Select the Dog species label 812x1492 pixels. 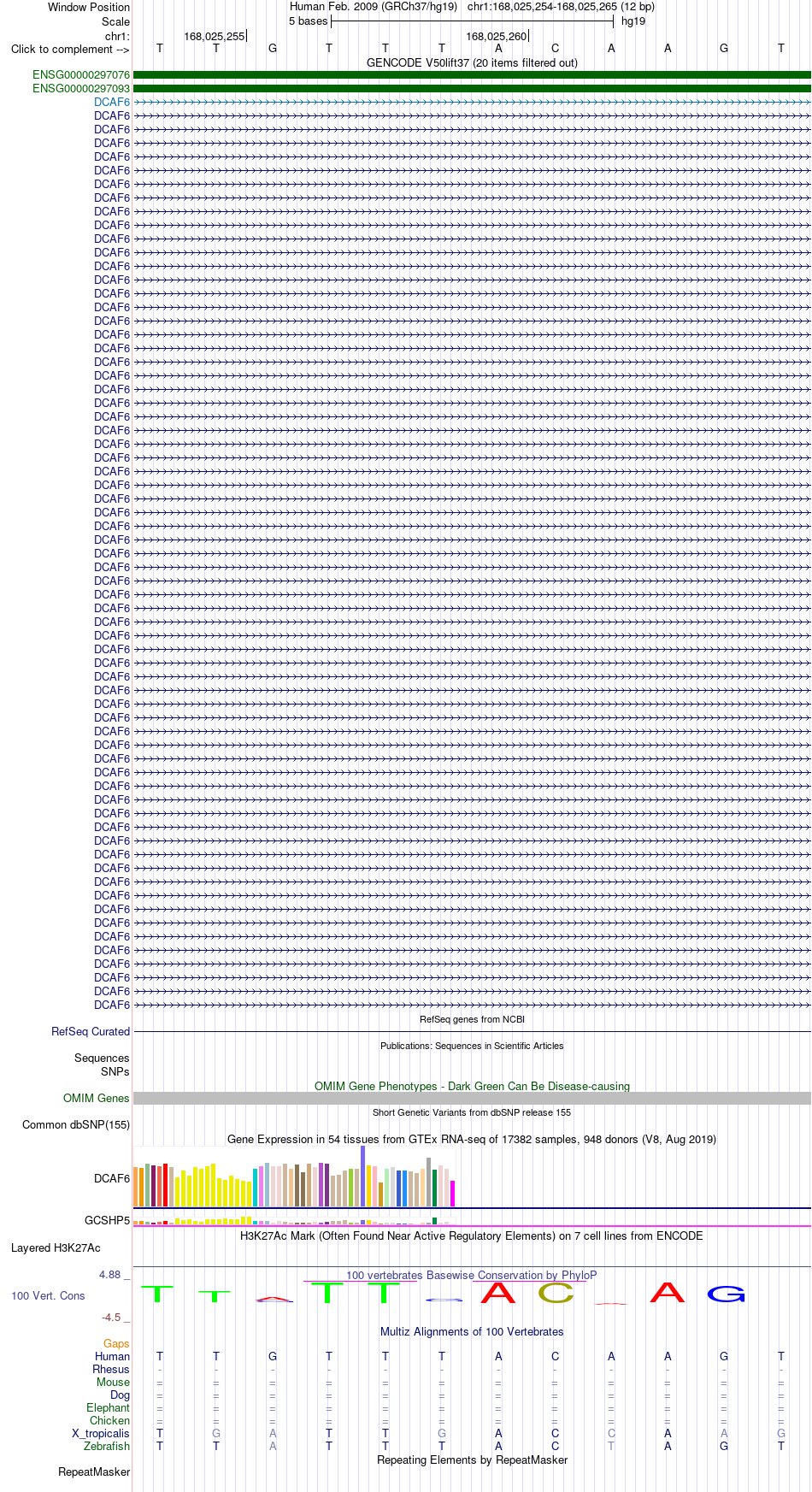point(121,1395)
